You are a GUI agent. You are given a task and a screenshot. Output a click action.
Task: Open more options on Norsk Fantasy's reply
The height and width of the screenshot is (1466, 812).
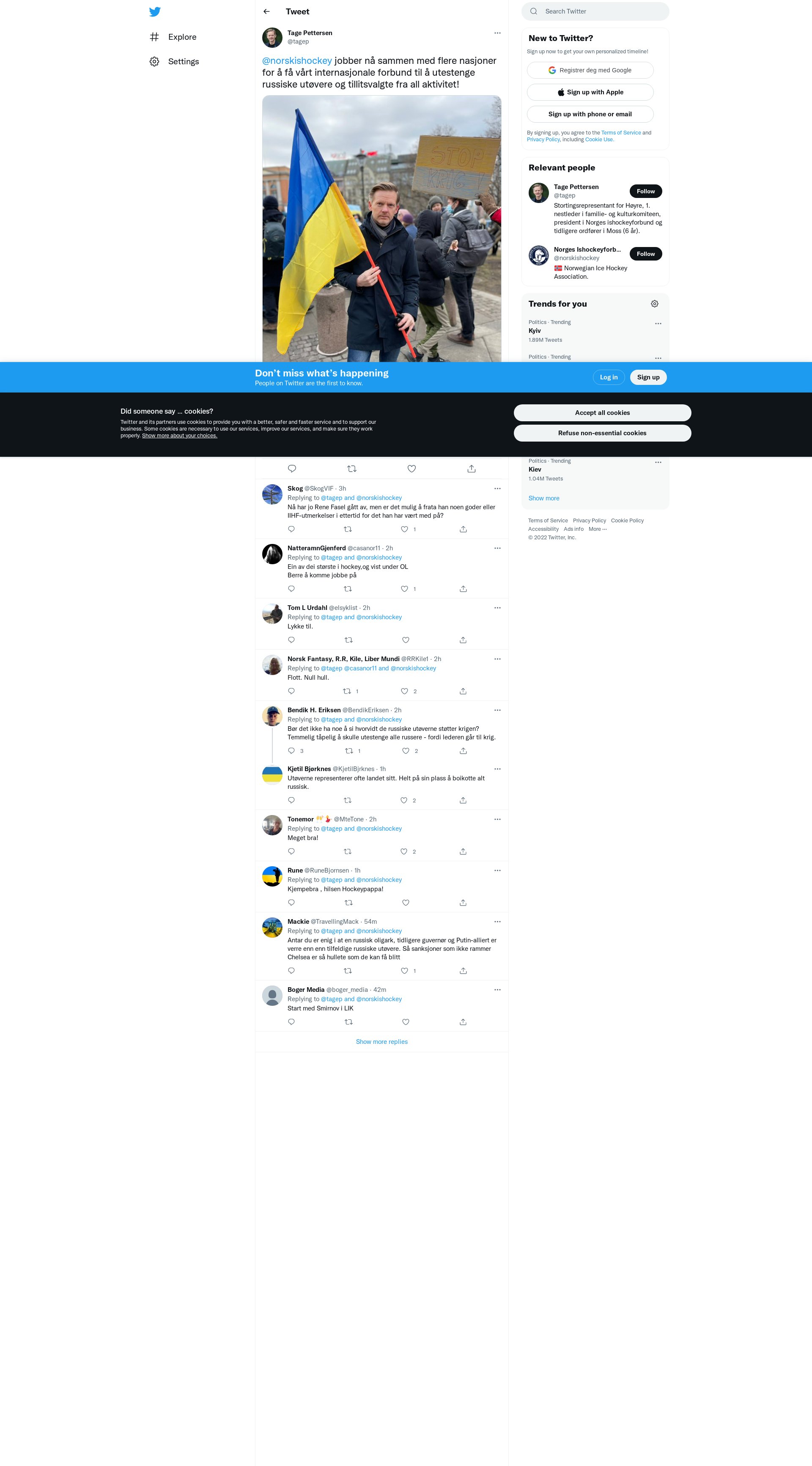point(497,659)
